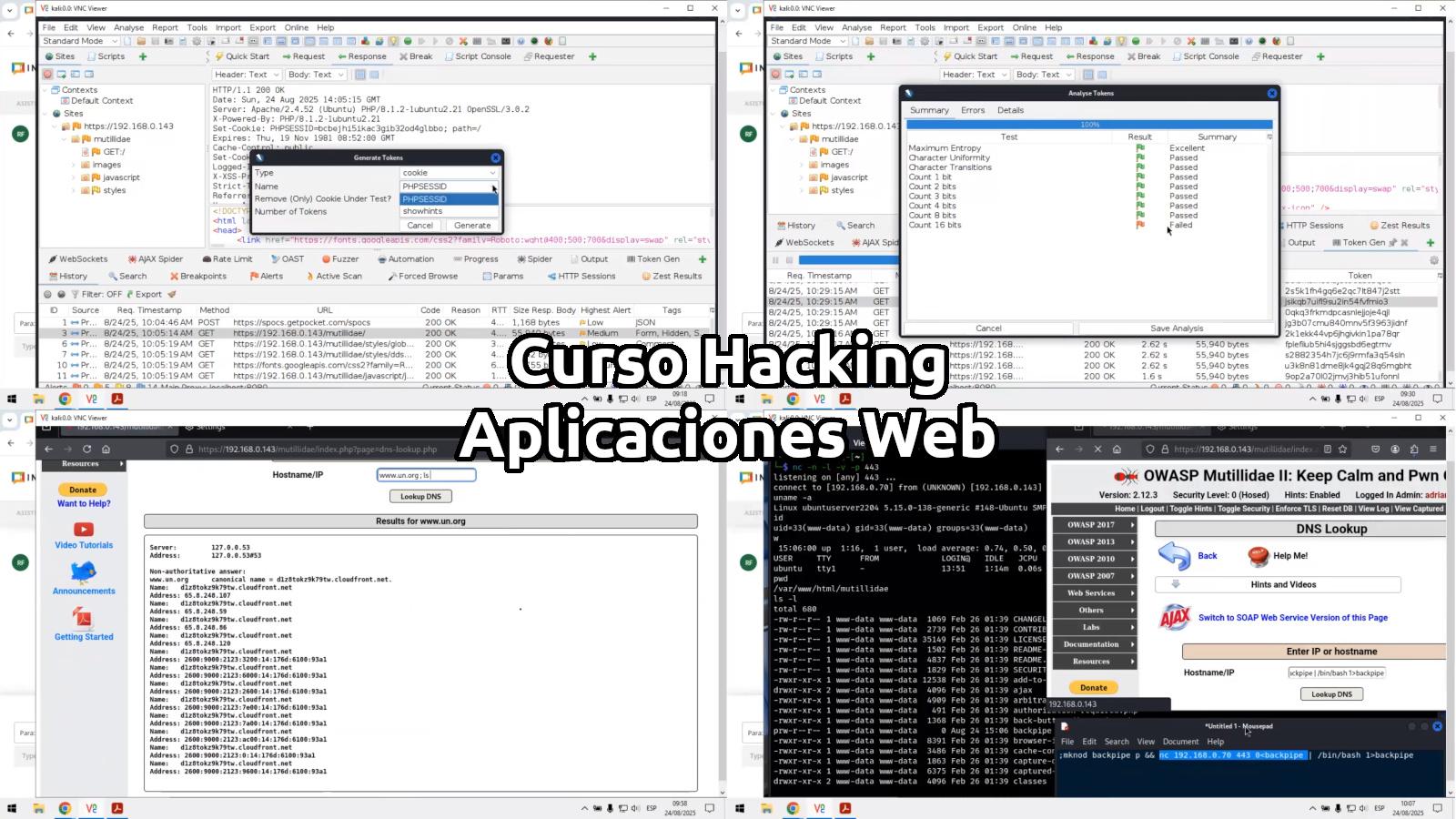Viewport: 1456px width, 819px height.
Task: Expand the Hints and Videos section
Action: click(1278, 584)
